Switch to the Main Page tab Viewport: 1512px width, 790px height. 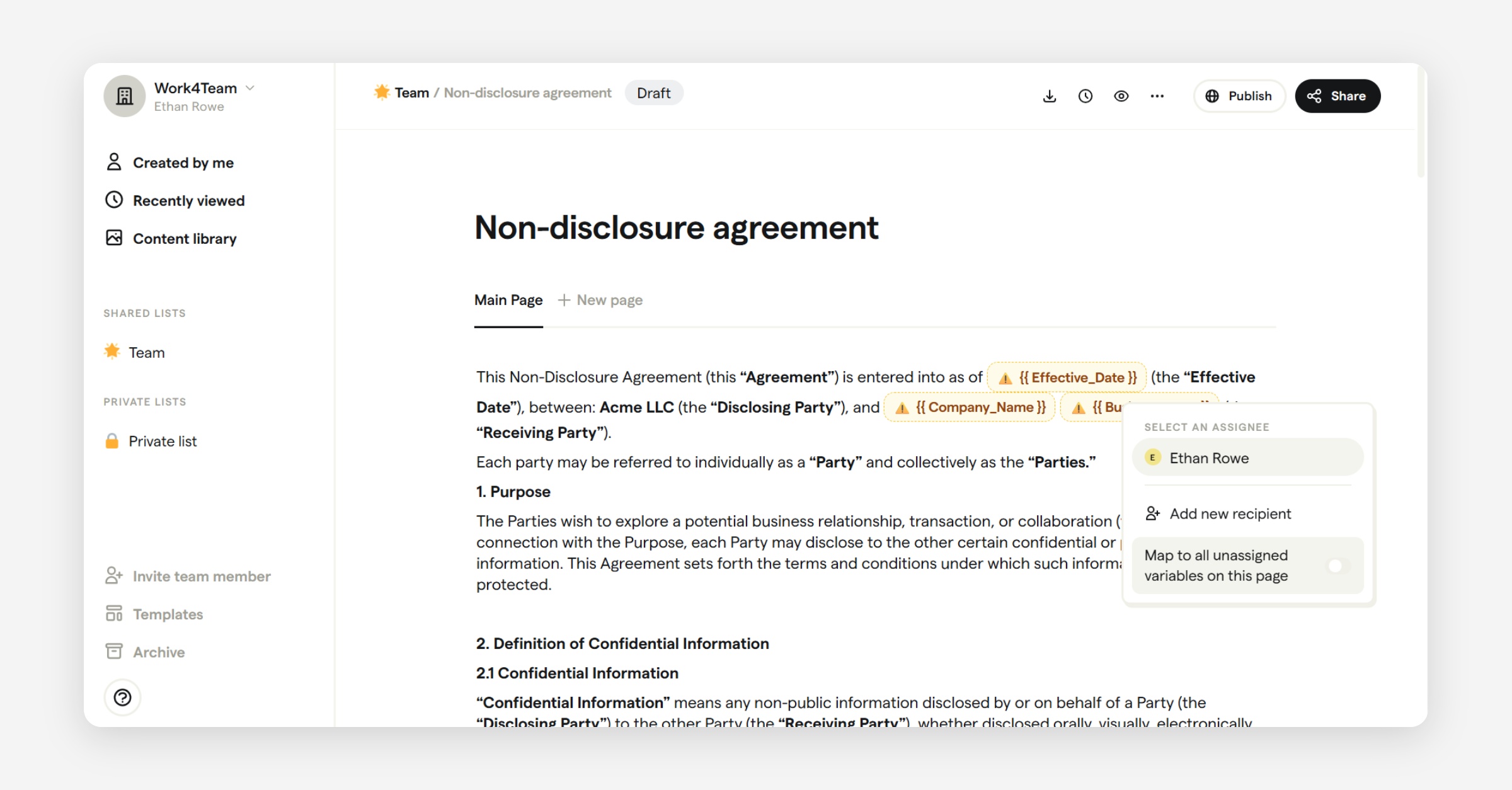click(x=508, y=301)
